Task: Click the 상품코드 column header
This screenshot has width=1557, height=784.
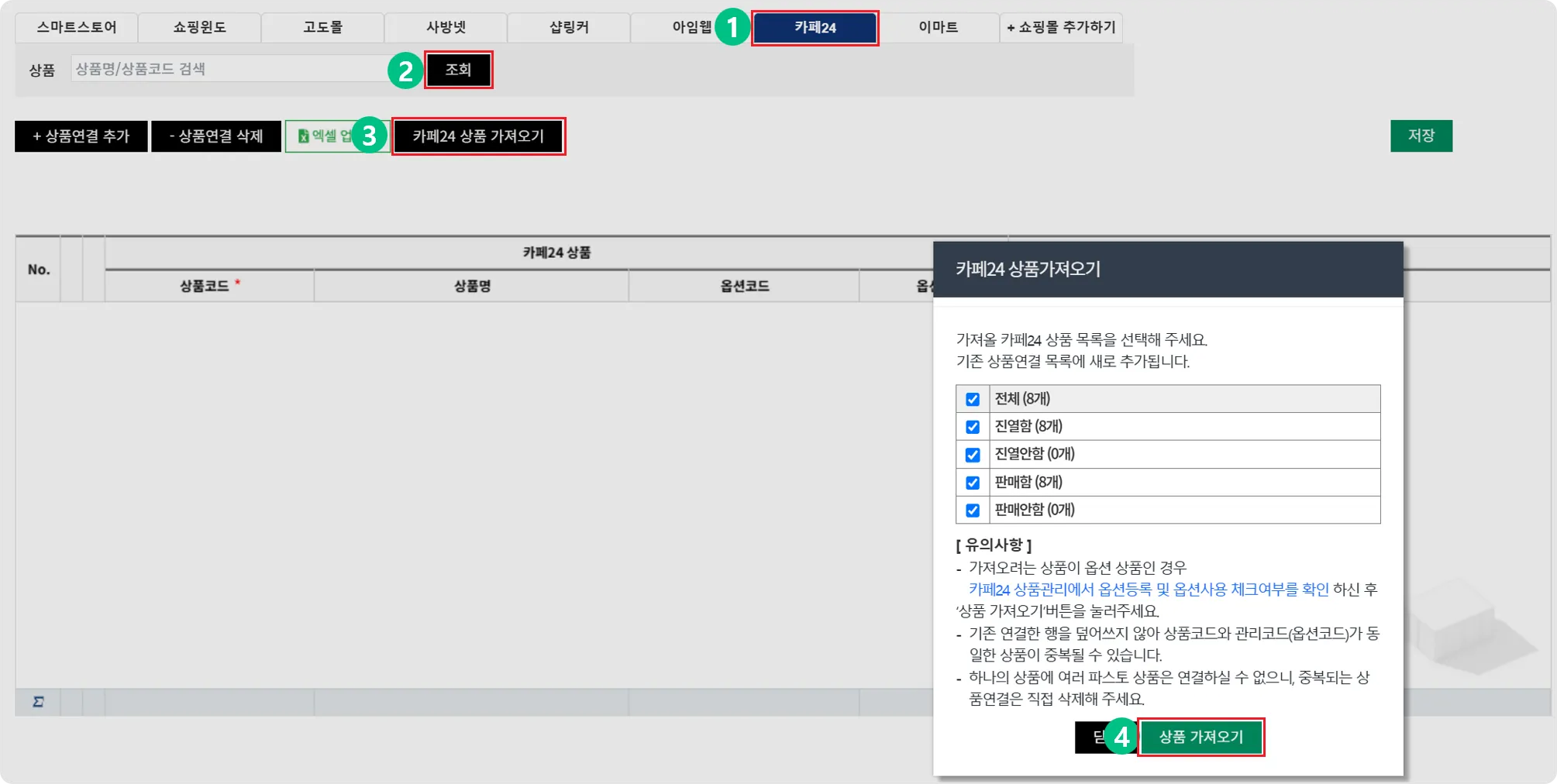Action: pyautogui.click(x=209, y=286)
